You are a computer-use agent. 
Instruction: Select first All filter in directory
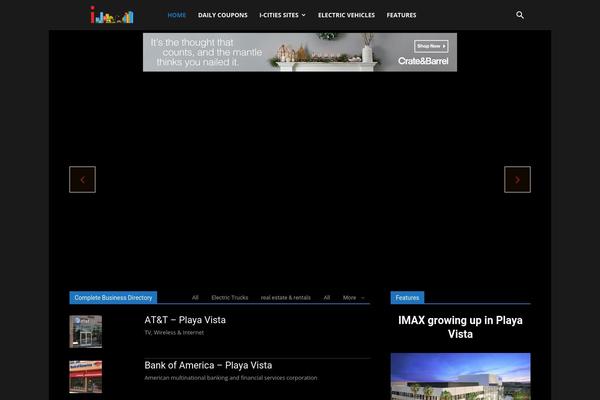(195, 297)
